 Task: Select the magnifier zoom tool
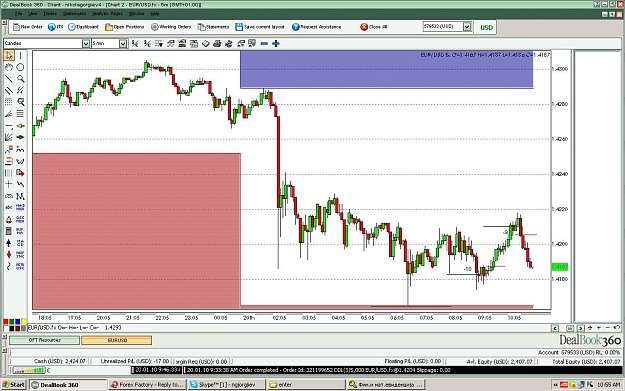(20, 79)
